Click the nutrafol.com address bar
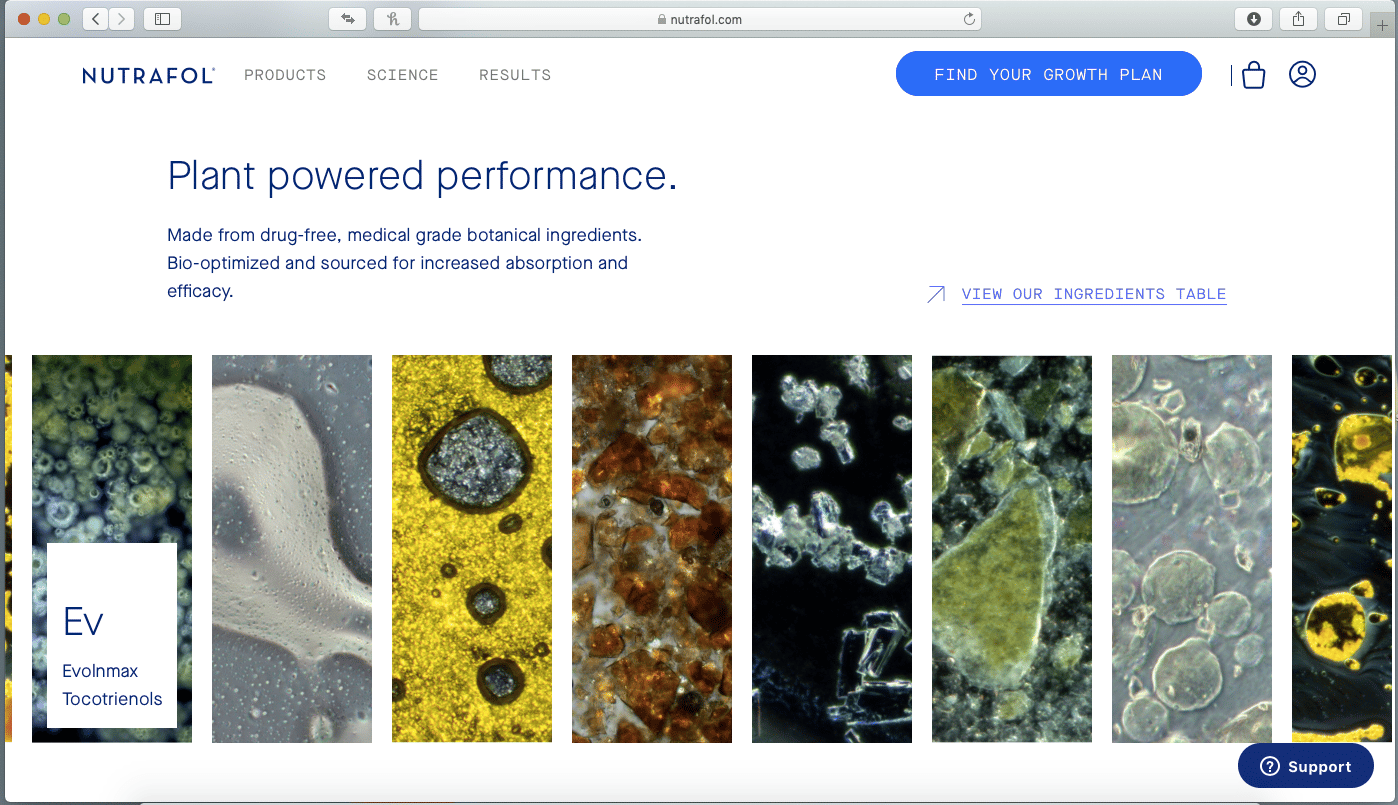This screenshot has height=805, width=1398. pos(699,19)
